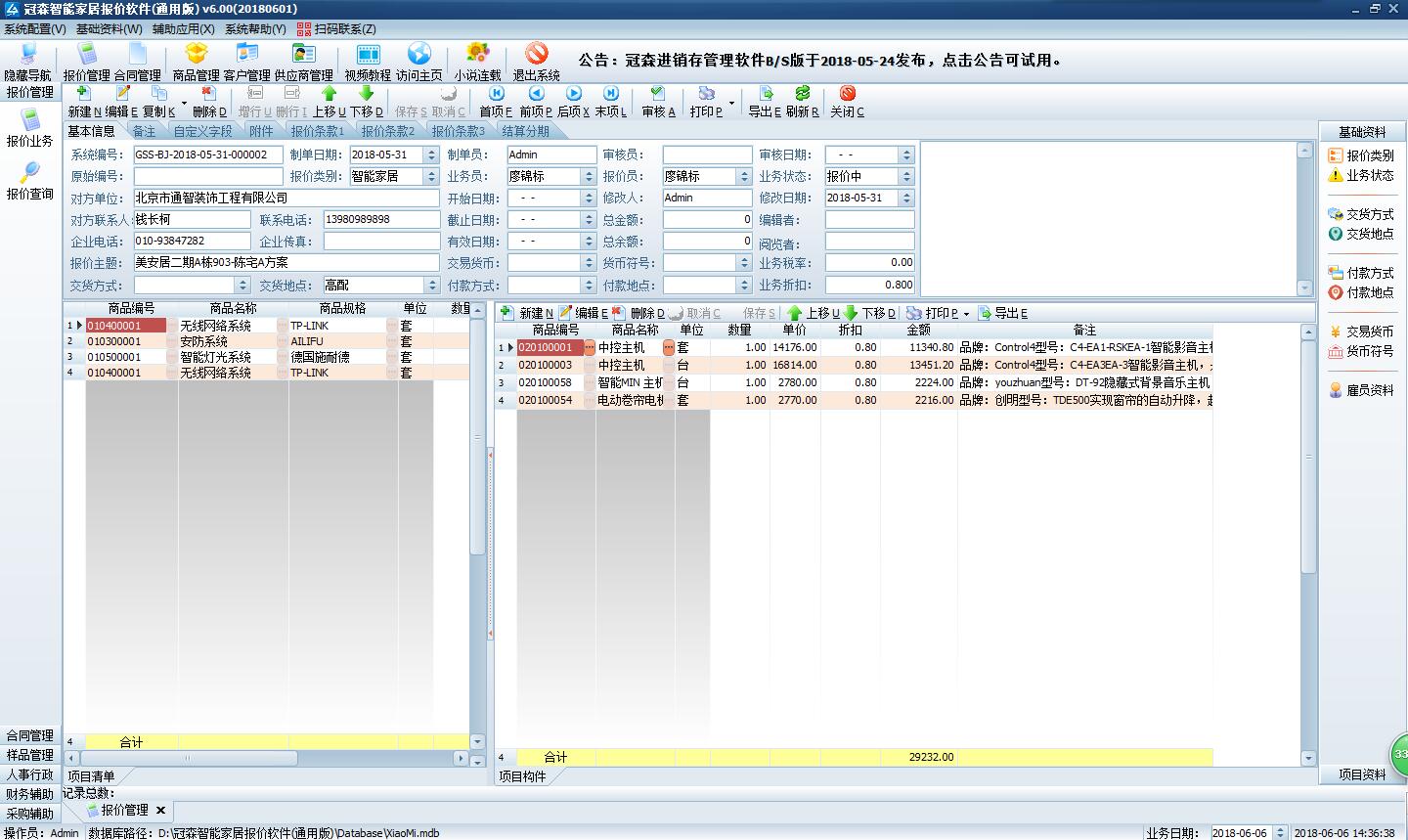Switch to the 自定义字段 tab
The image size is (1408, 840).
203,131
